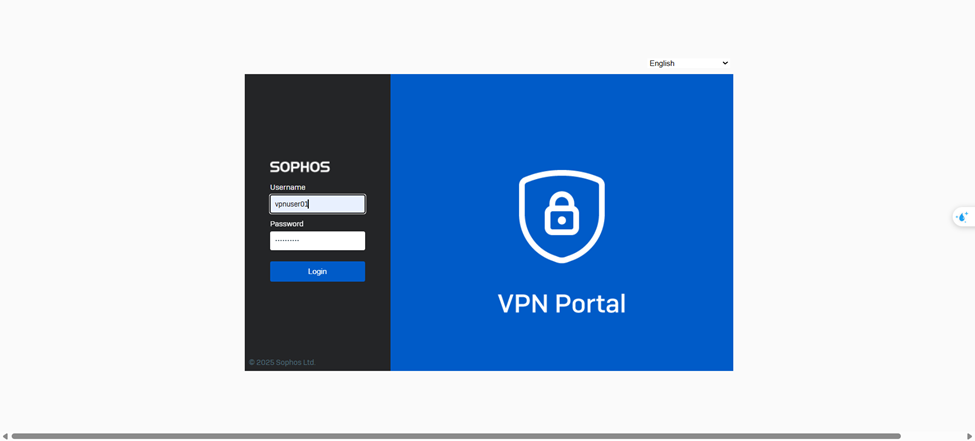Click the VPN Portal heading text

[561, 304]
